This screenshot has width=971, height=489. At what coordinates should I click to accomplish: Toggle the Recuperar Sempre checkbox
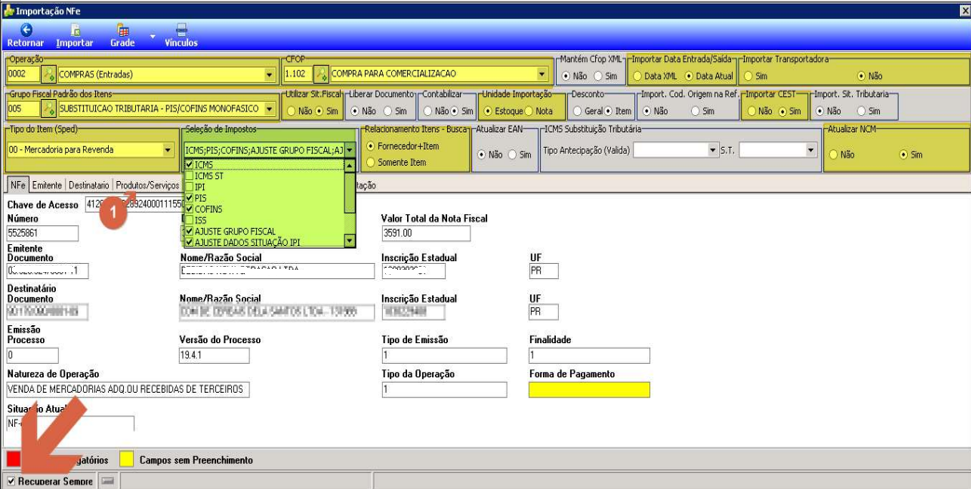click(x=11, y=481)
